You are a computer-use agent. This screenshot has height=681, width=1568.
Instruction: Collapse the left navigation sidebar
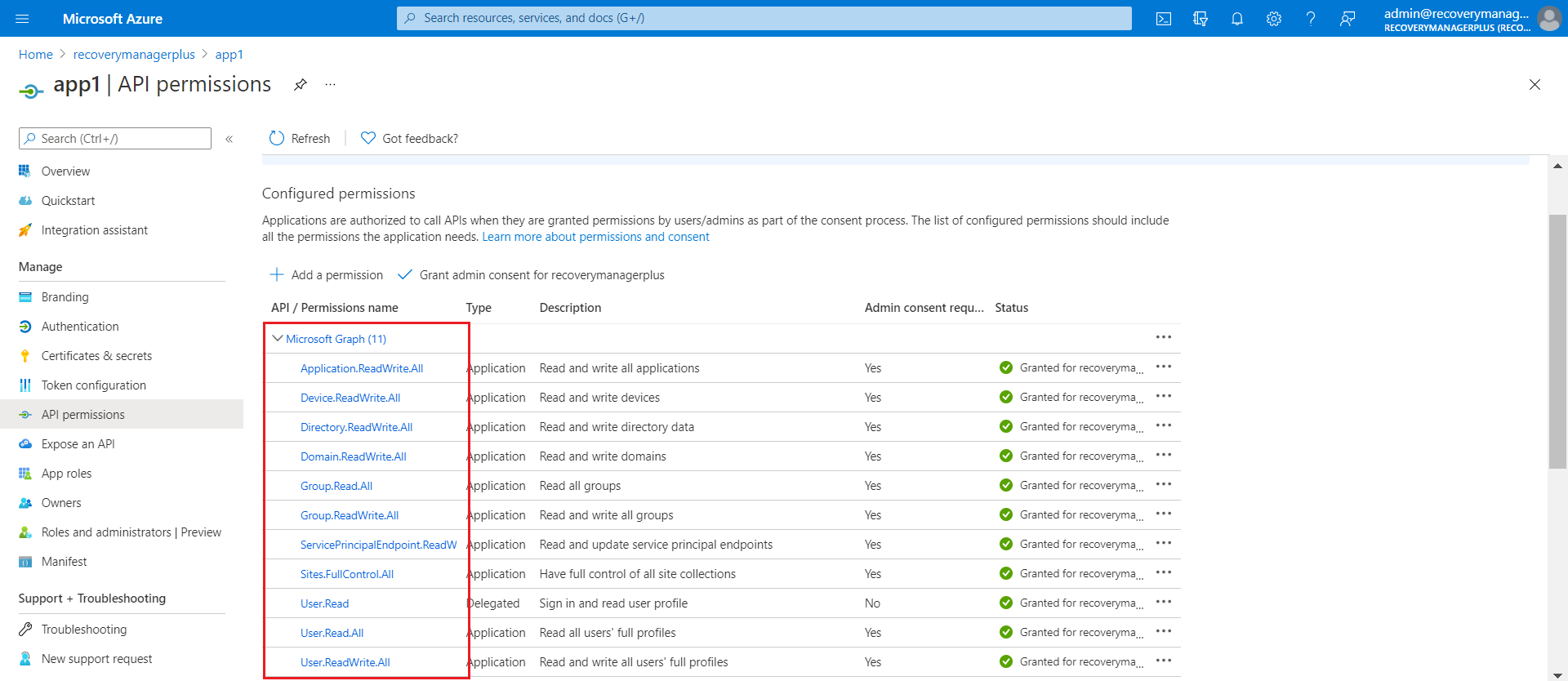(229, 139)
